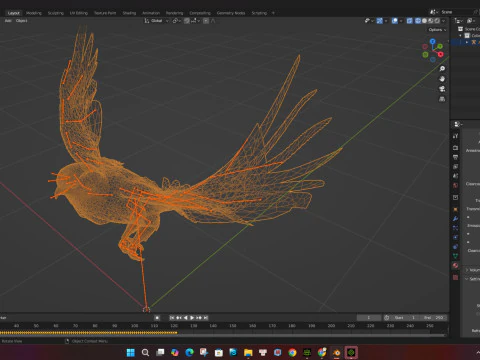
Task: Open the viewport shading options dropdown
Action: click(443, 21)
